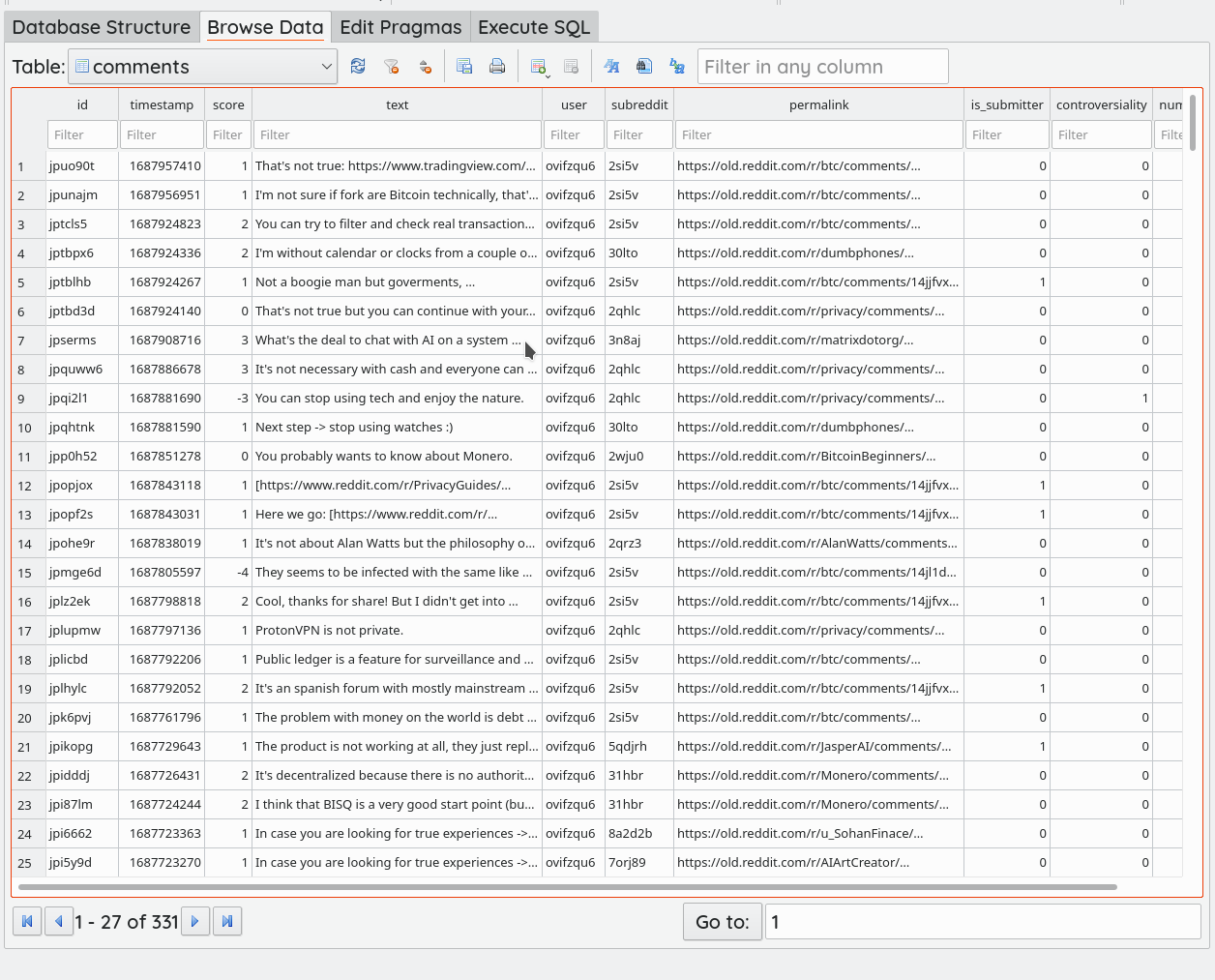Print the current table data
Viewport: 1215px width, 980px height.
click(497, 67)
